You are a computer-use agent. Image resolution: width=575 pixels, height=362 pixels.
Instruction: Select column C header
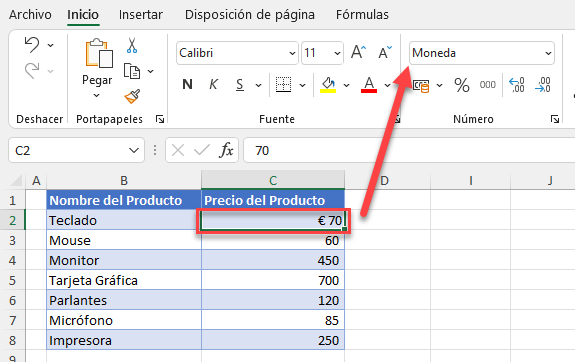(273, 180)
